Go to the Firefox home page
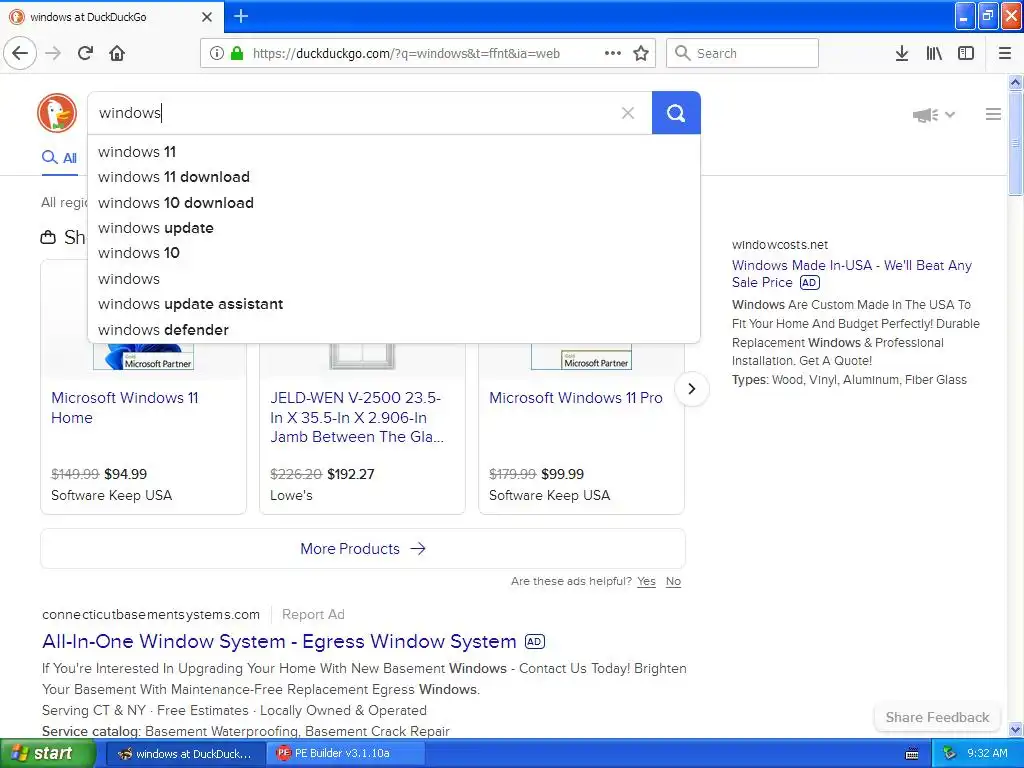 [x=117, y=53]
